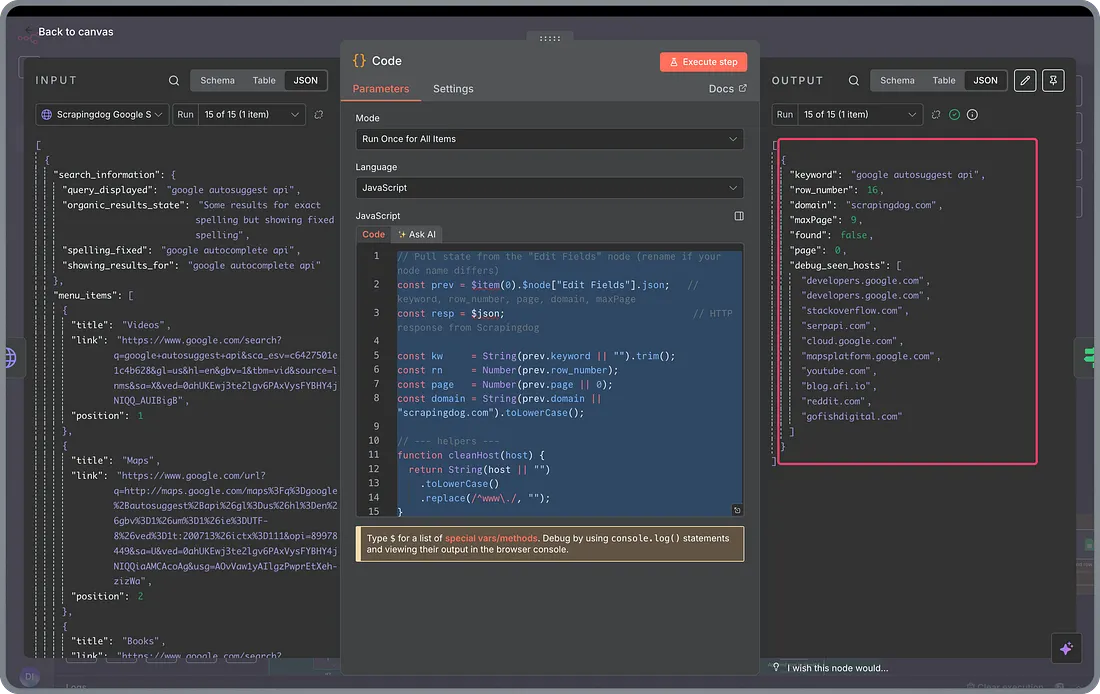Click the green success checkmark icon in OUTPUT
This screenshot has height=694, width=1100.
(x=954, y=115)
